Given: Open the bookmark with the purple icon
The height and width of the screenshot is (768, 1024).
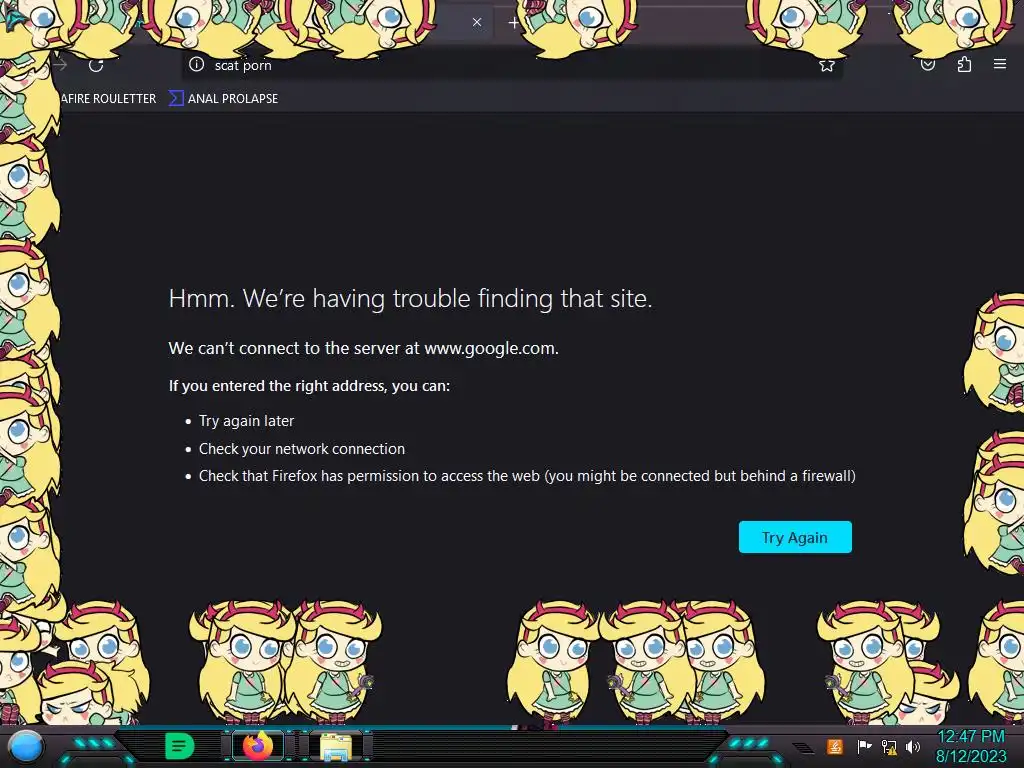Looking at the screenshot, I should pos(223,99).
